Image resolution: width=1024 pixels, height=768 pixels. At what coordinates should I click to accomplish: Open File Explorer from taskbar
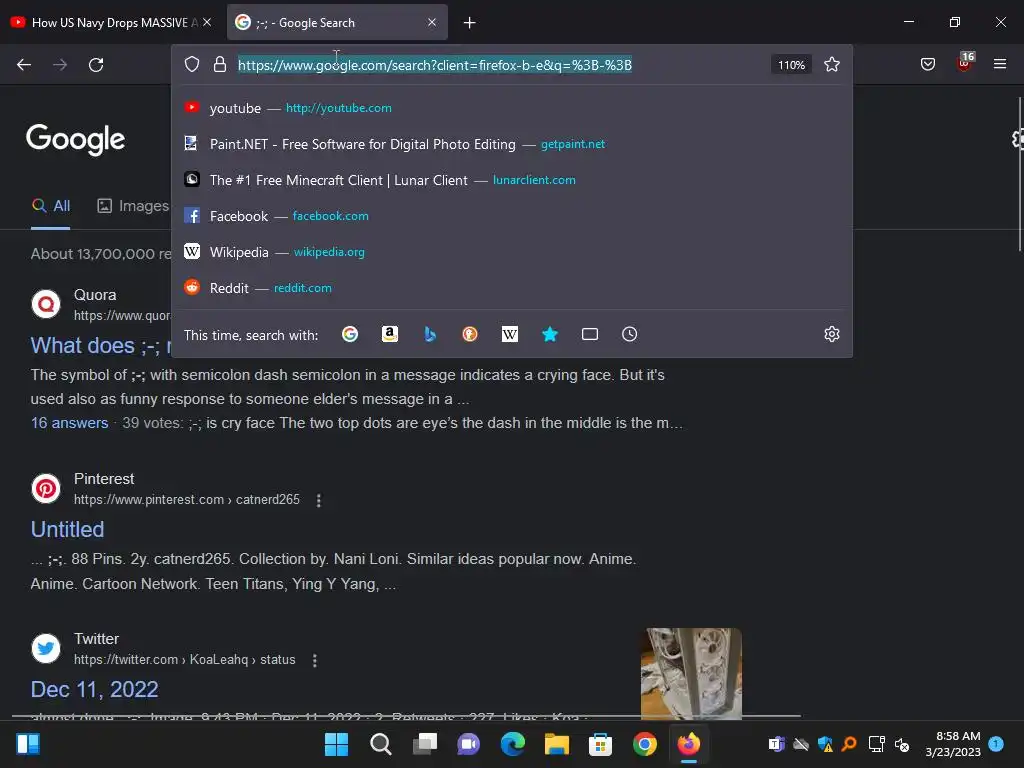click(x=557, y=744)
